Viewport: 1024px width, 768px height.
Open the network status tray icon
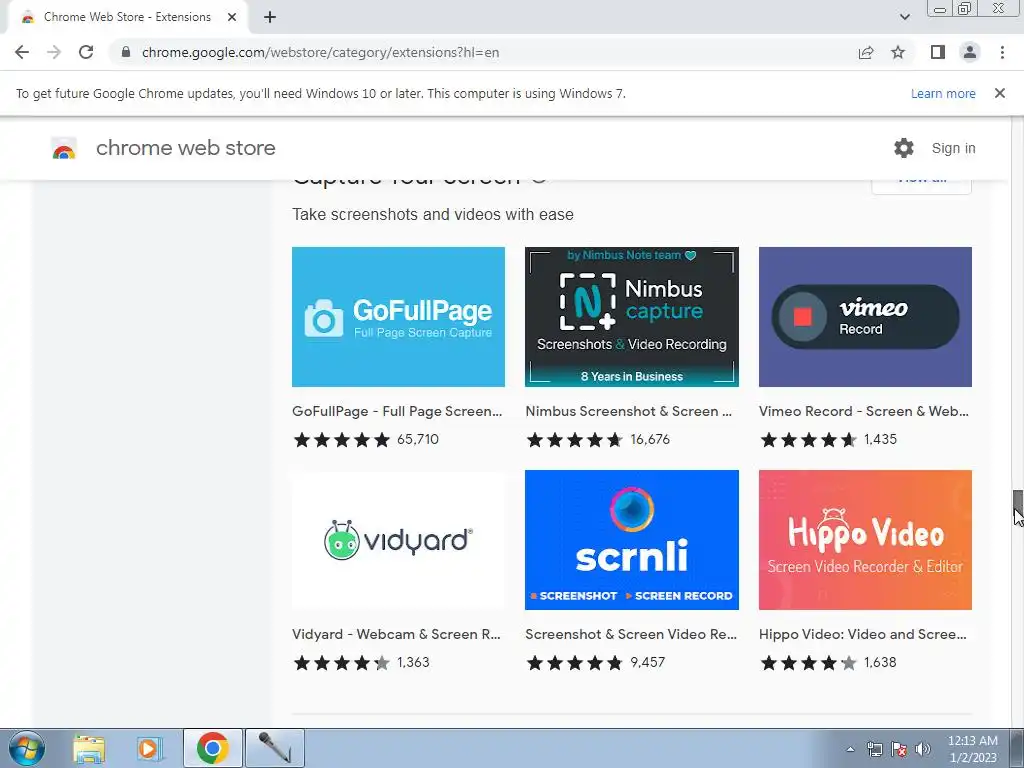[874, 749]
